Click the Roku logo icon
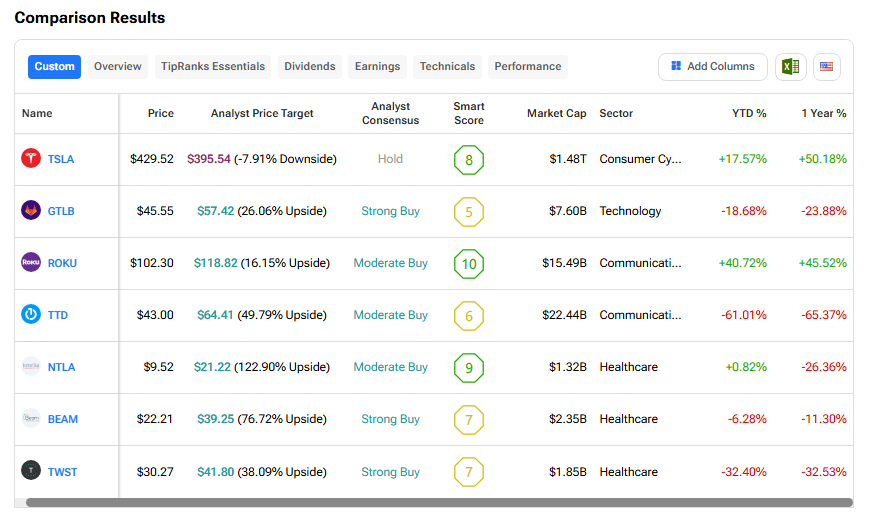The image size is (871, 518). pyautogui.click(x=31, y=263)
